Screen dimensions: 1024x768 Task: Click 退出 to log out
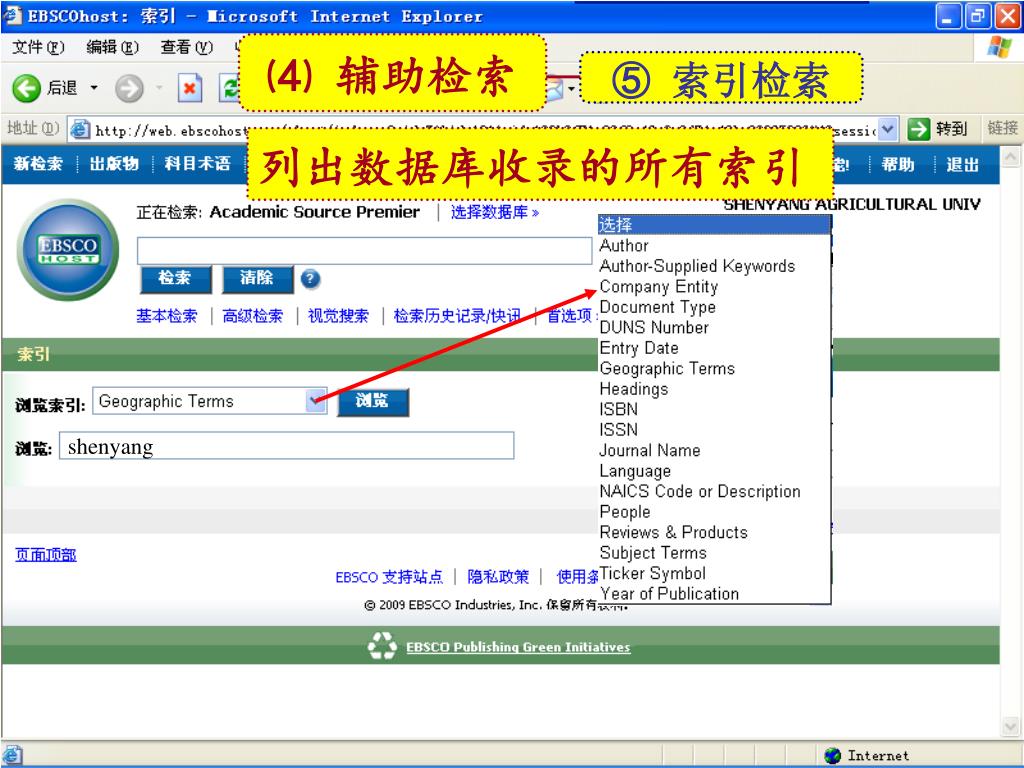pos(963,164)
